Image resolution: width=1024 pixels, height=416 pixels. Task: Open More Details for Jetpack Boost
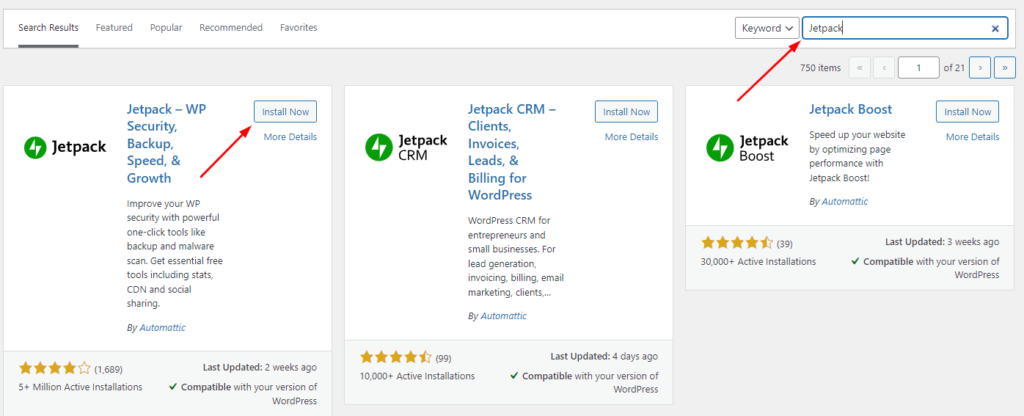tap(972, 137)
